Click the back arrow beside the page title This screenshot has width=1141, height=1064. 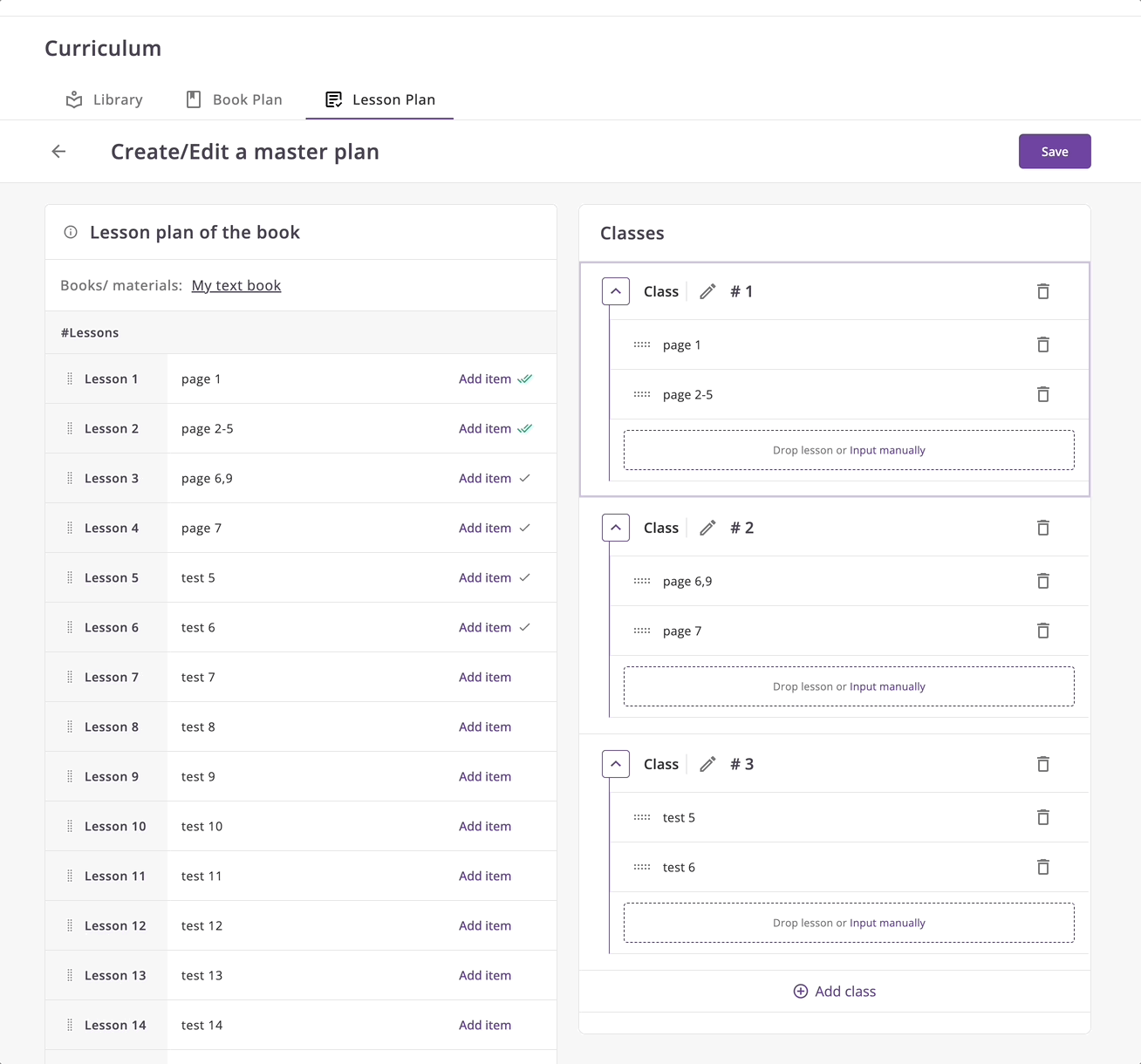58,152
